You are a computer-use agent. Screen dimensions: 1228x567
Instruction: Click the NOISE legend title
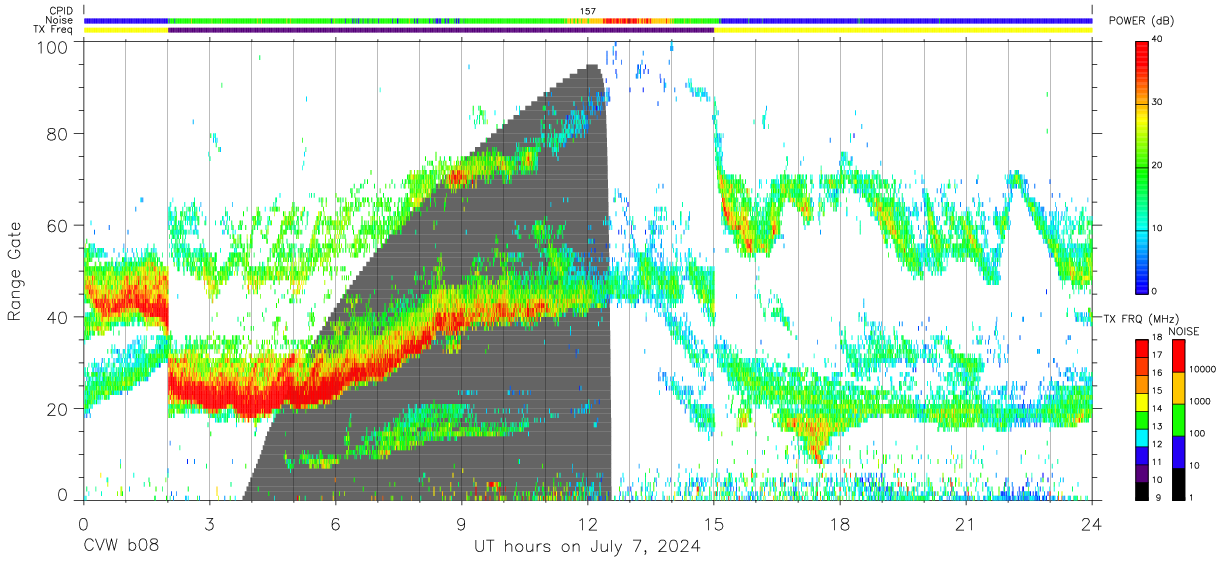(x=1186, y=330)
